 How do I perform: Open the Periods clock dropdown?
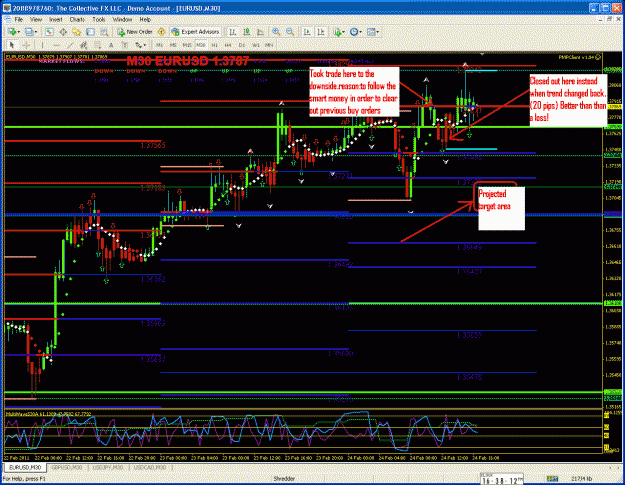pos(356,32)
